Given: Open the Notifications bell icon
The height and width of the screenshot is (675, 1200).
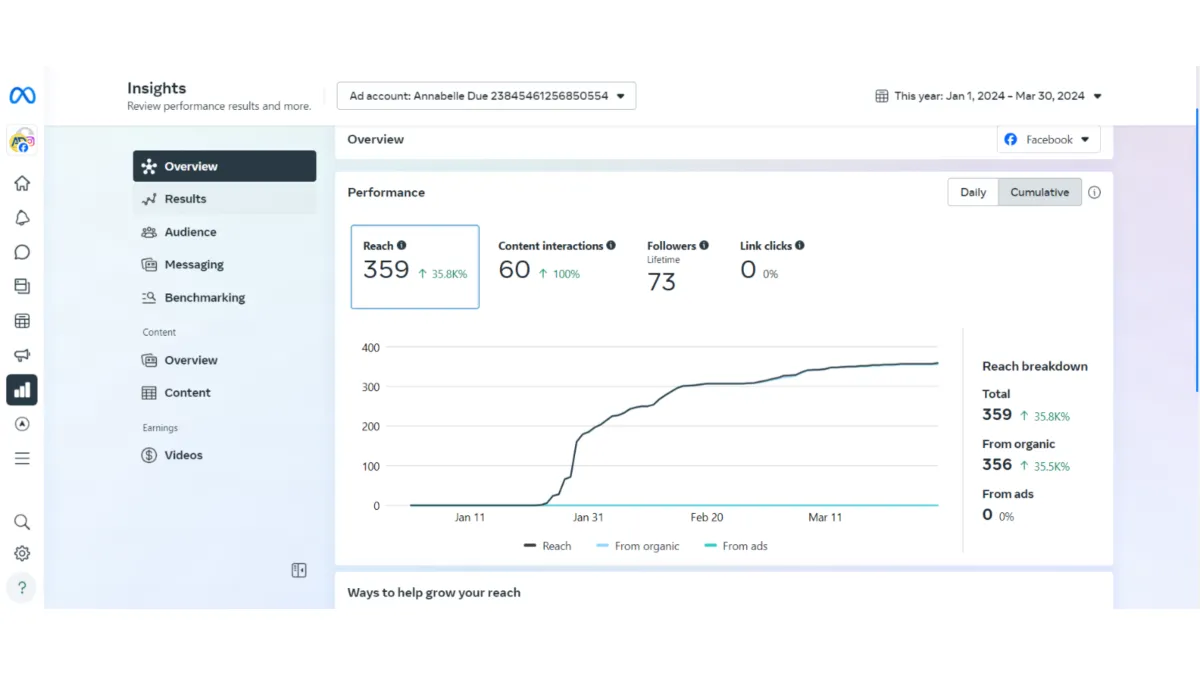Looking at the screenshot, I should click(22, 218).
